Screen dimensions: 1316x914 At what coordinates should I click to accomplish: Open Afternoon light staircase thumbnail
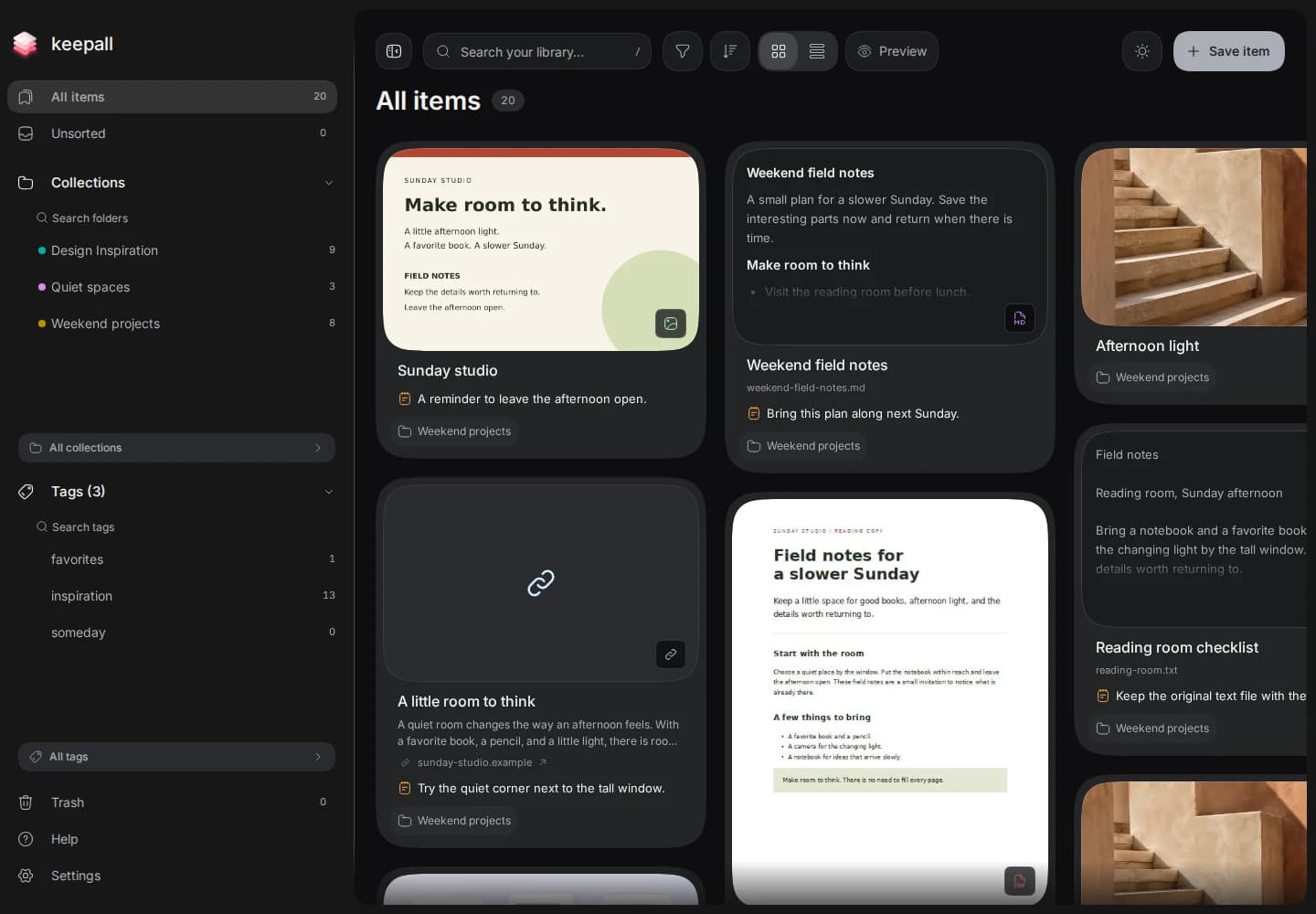tap(1194, 238)
